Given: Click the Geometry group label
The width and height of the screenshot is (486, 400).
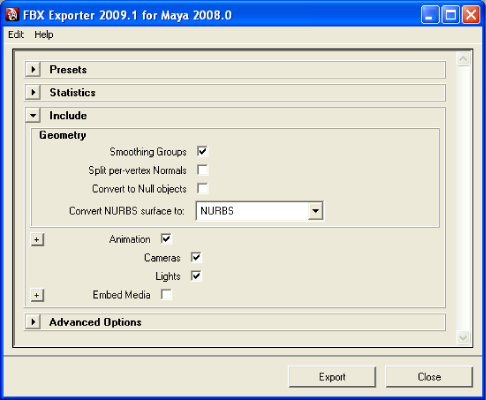Looking at the screenshot, I should click(x=63, y=135).
